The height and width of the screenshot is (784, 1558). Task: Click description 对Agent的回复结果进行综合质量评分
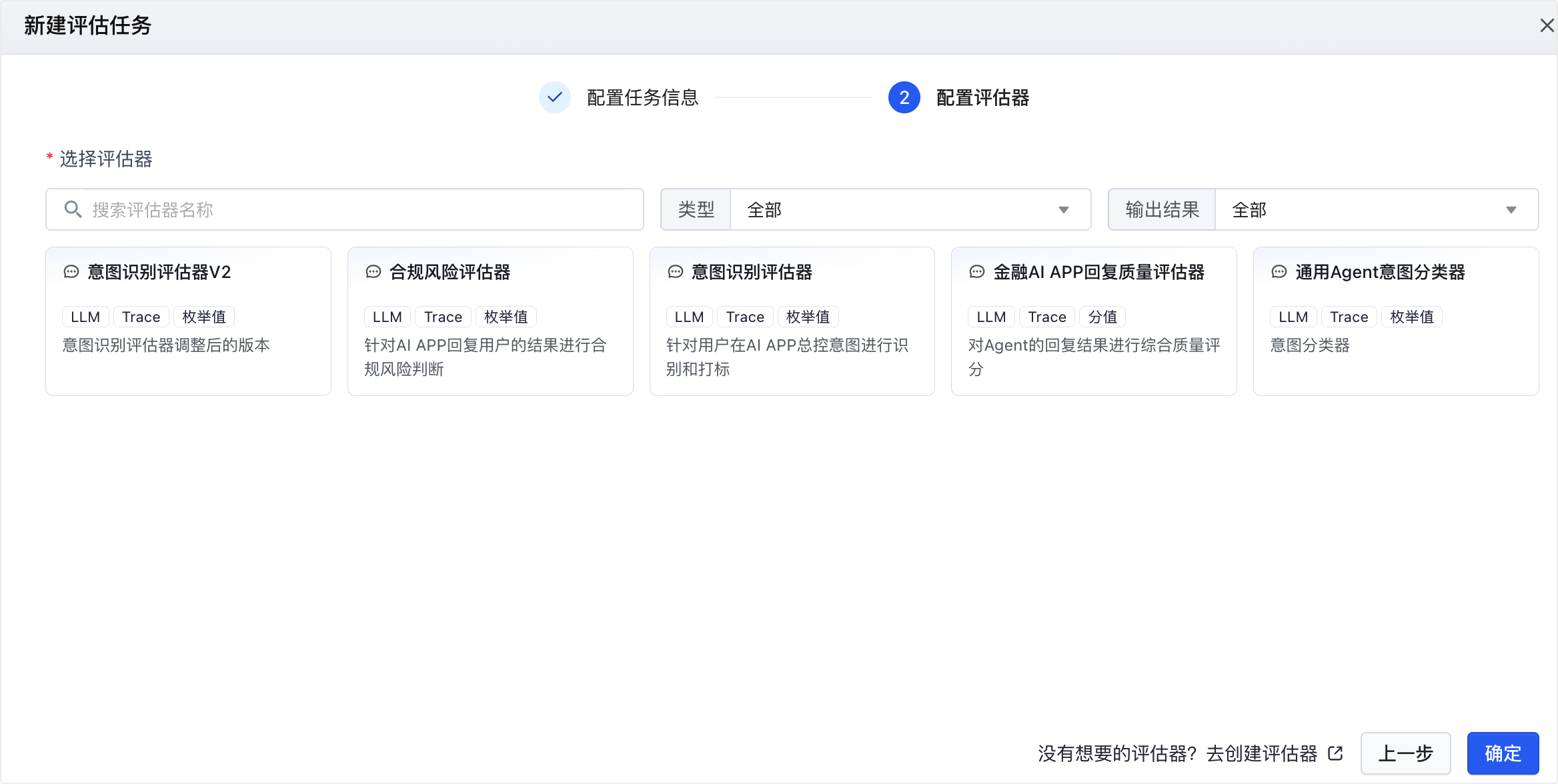1094,357
